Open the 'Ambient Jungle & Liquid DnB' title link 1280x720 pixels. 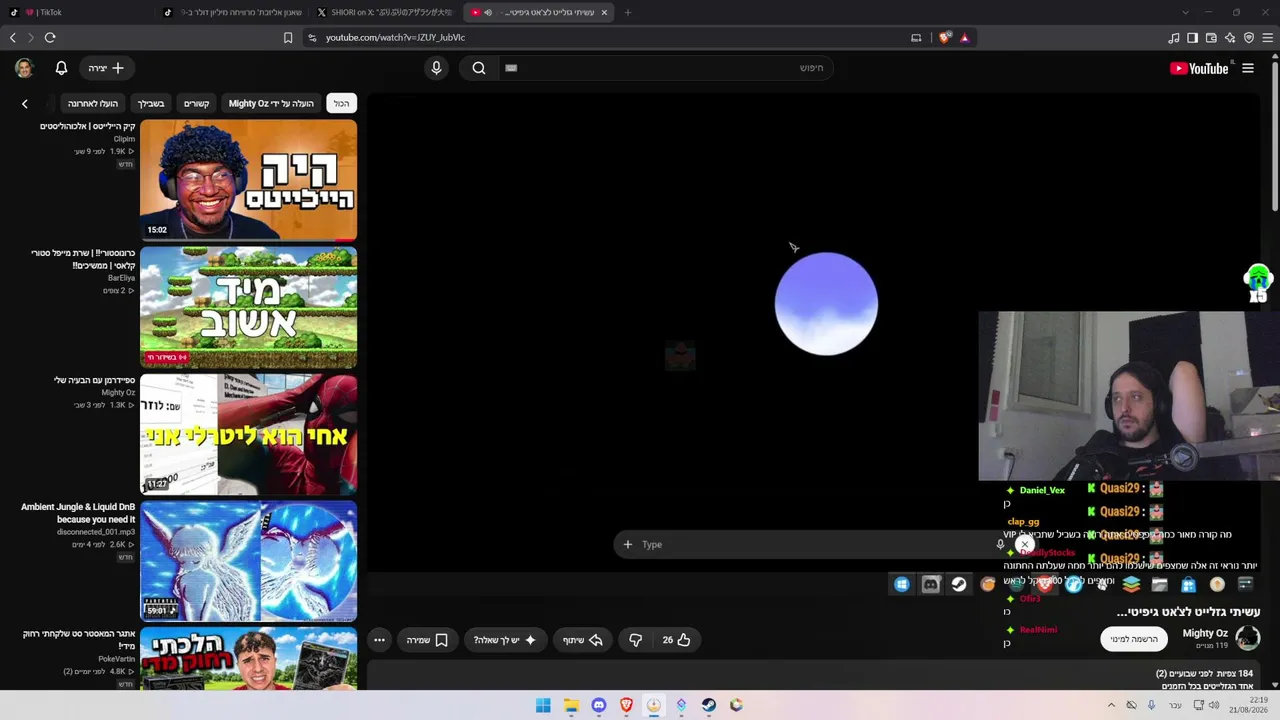pyautogui.click(x=78, y=513)
